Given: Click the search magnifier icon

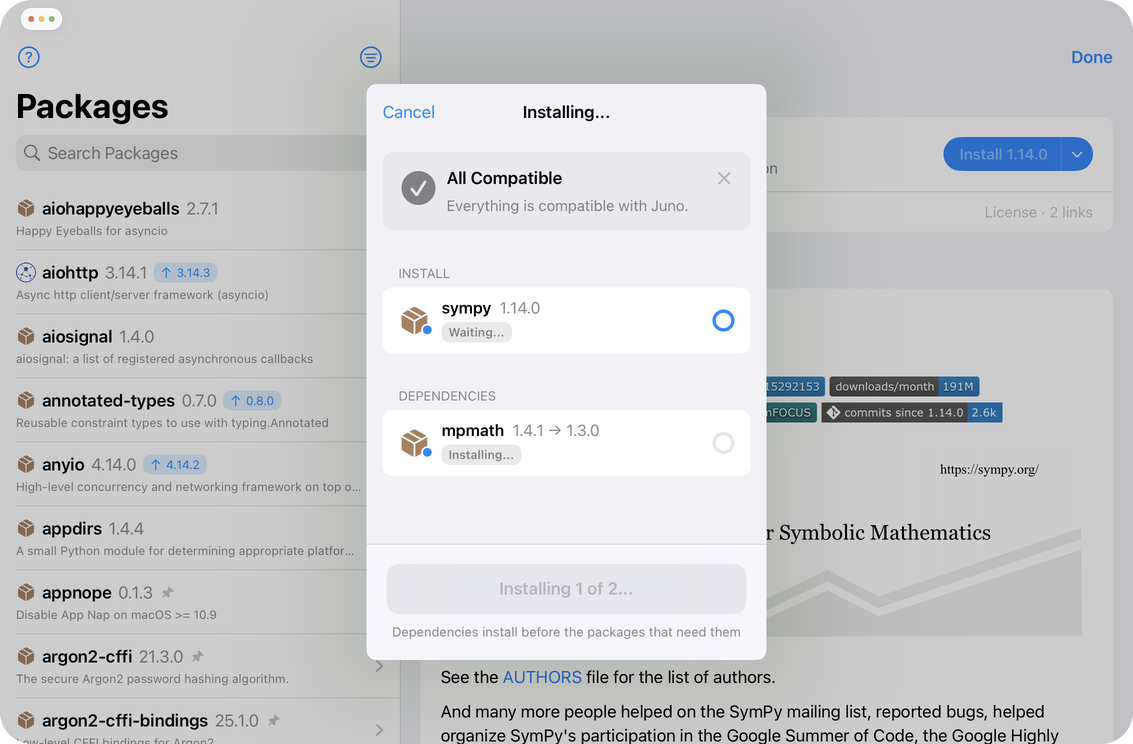Looking at the screenshot, I should click(x=32, y=153).
